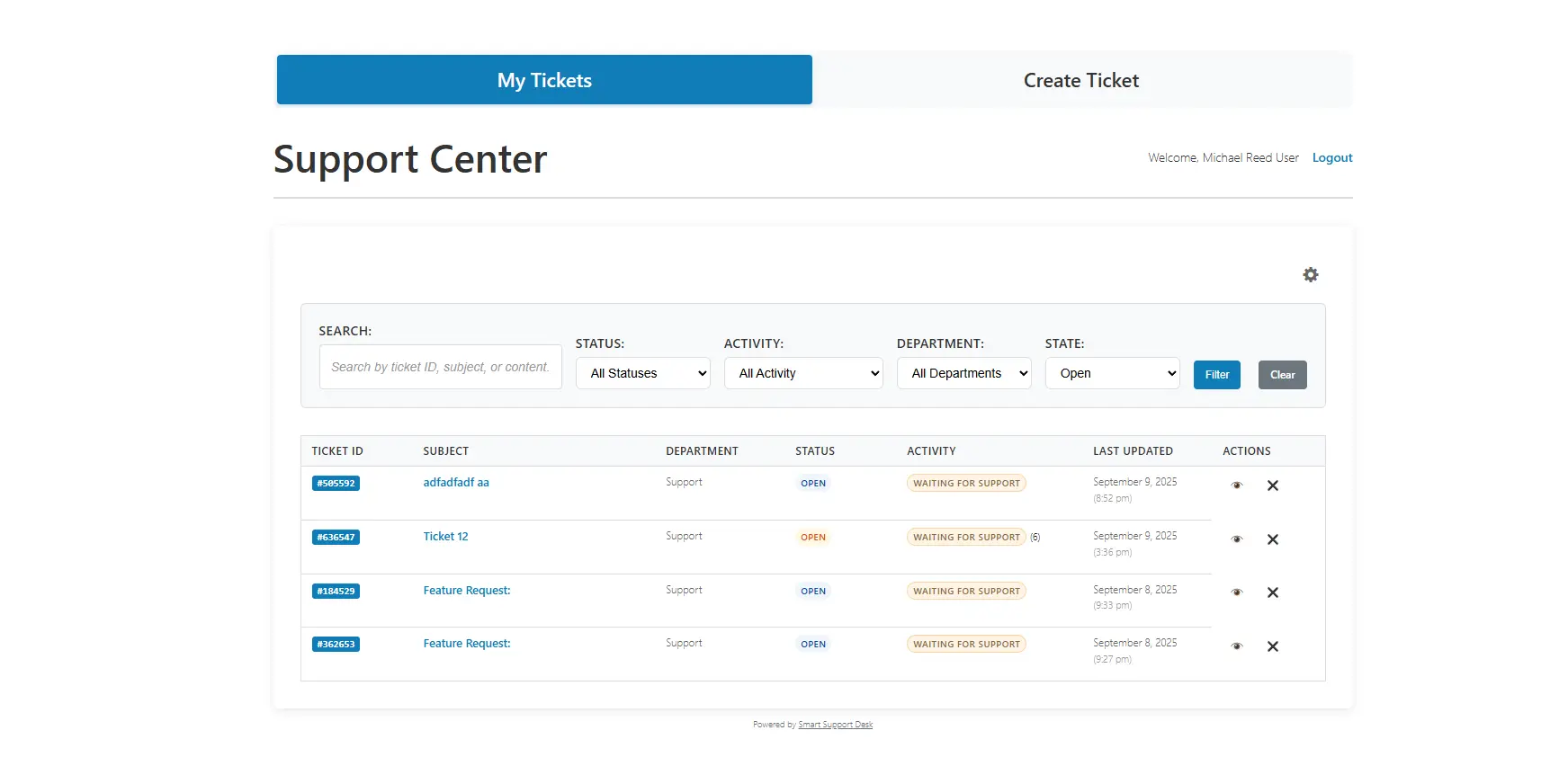Screen dimensions: 1568x766
Task: Close ticket #505592 using the X icon
Action: (1273, 485)
